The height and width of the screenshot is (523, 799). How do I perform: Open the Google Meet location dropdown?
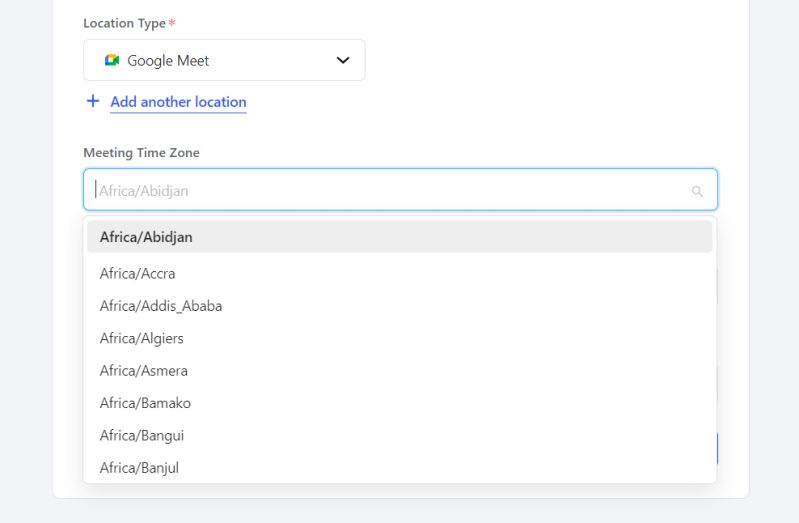224,60
